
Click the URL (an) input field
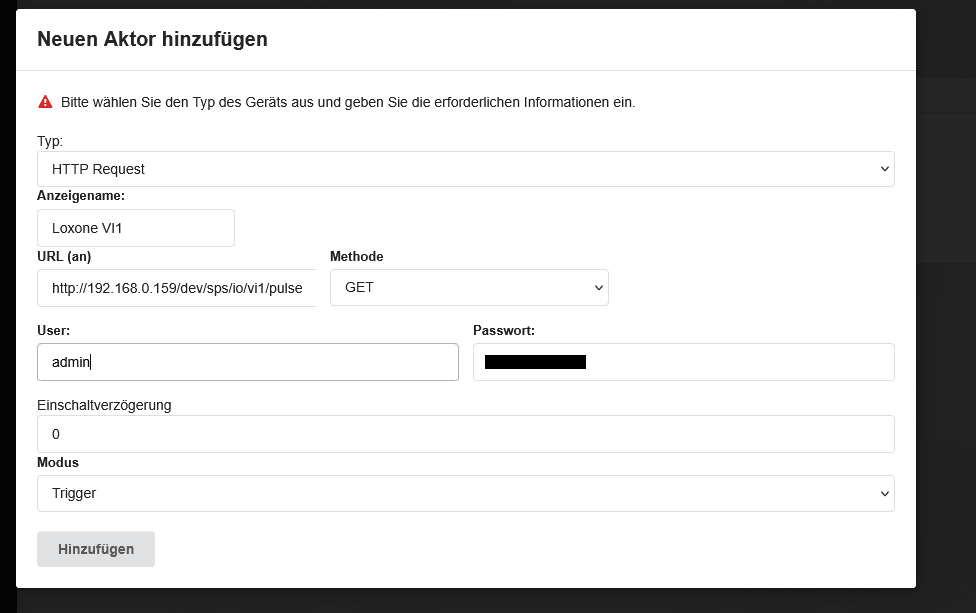tap(177, 288)
